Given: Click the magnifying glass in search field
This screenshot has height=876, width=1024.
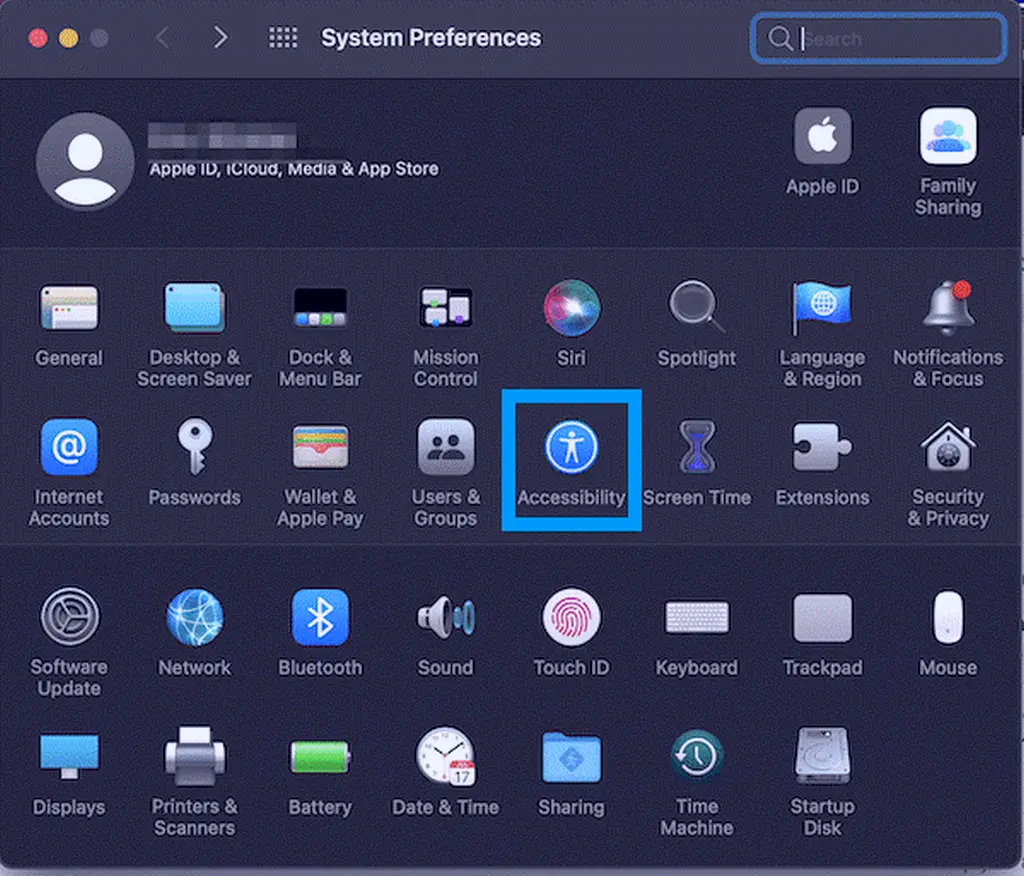Looking at the screenshot, I should [x=780, y=39].
